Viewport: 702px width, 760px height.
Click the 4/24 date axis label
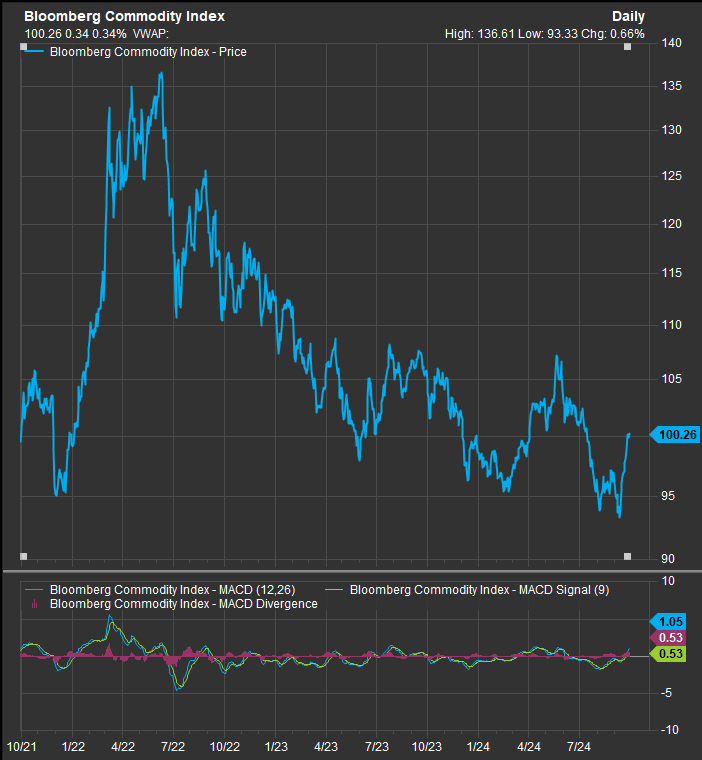(528, 746)
